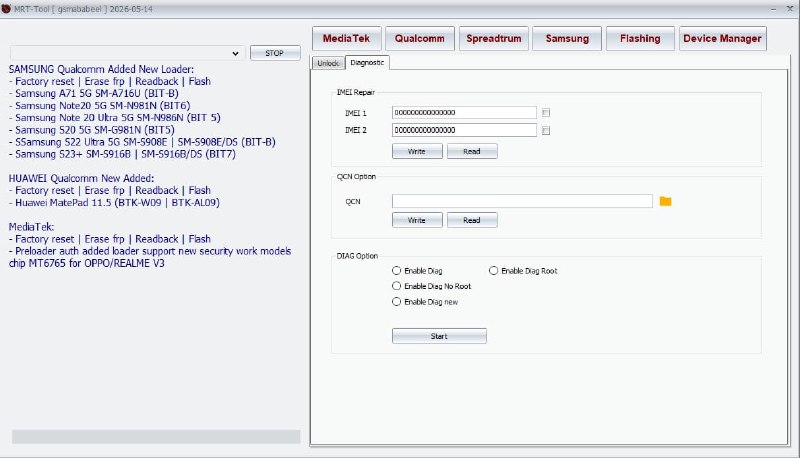The height and width of the screenshot is (458, 800).
Task: Open the QCN file browse folder icon
Action: 665,201
